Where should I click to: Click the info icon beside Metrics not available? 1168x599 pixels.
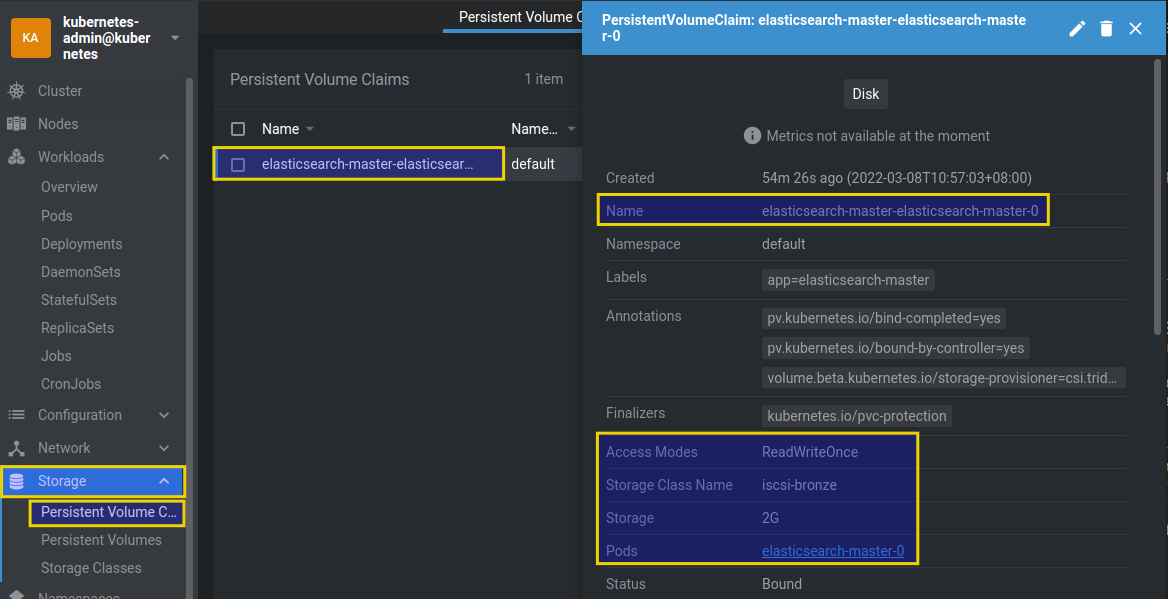(x=752, y=136)
